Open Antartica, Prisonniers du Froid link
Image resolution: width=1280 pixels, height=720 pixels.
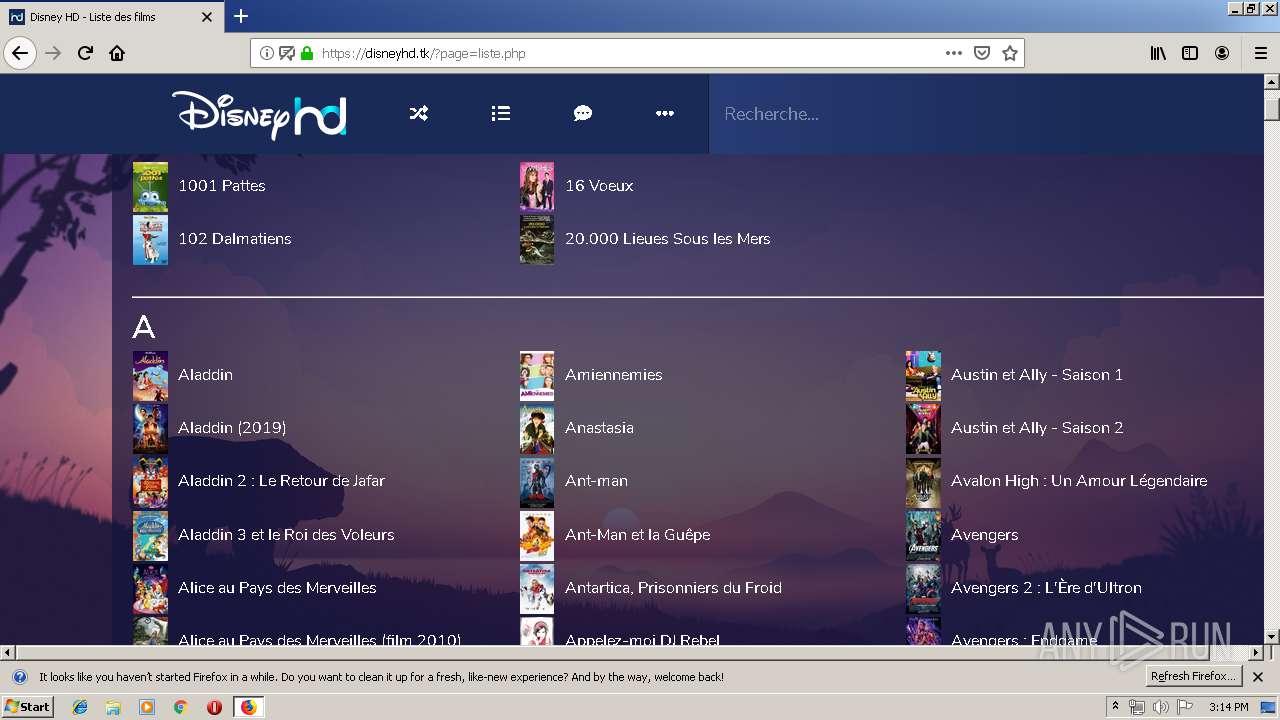673,587
